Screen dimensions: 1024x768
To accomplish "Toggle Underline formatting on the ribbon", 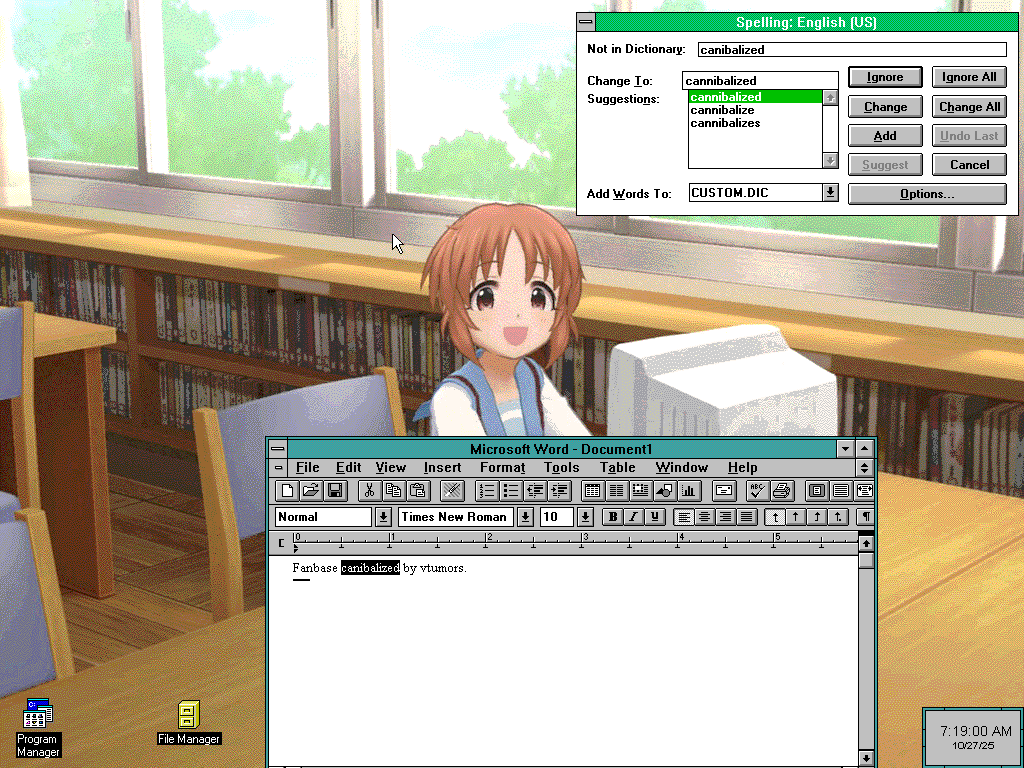I will tap(654, 517).
